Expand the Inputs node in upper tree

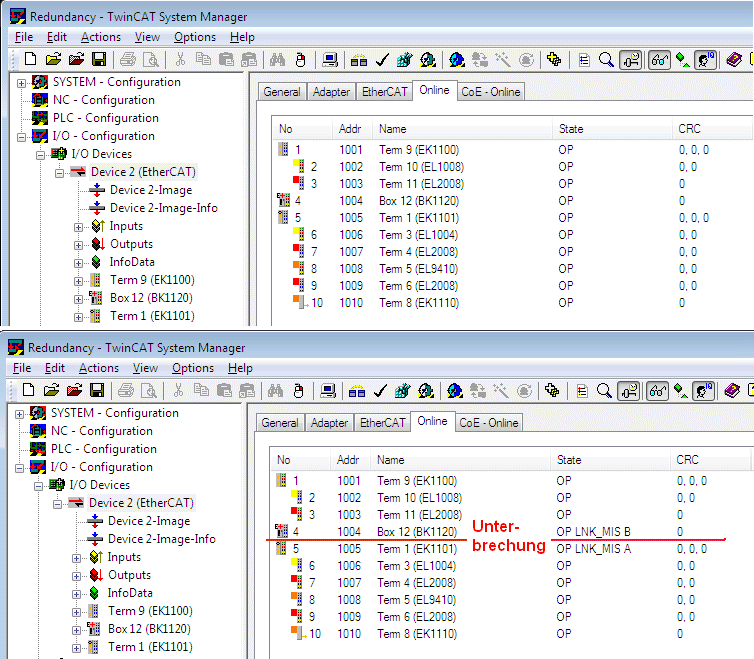(x=78, y=226)
